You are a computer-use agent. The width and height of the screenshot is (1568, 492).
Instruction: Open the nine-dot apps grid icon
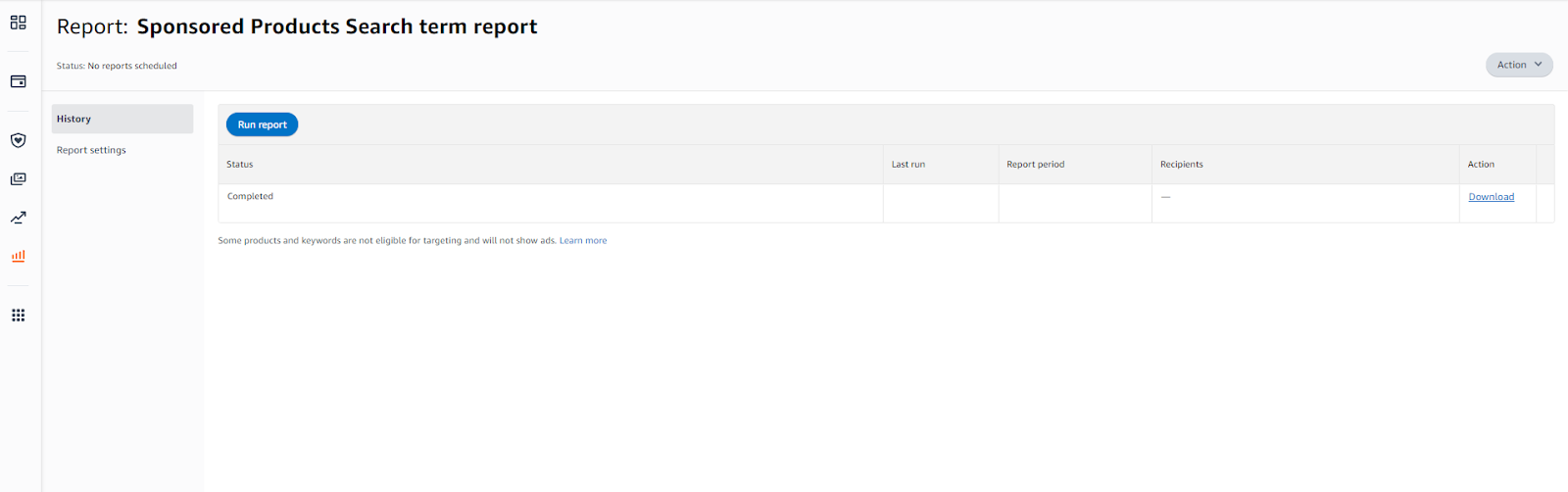18,316
